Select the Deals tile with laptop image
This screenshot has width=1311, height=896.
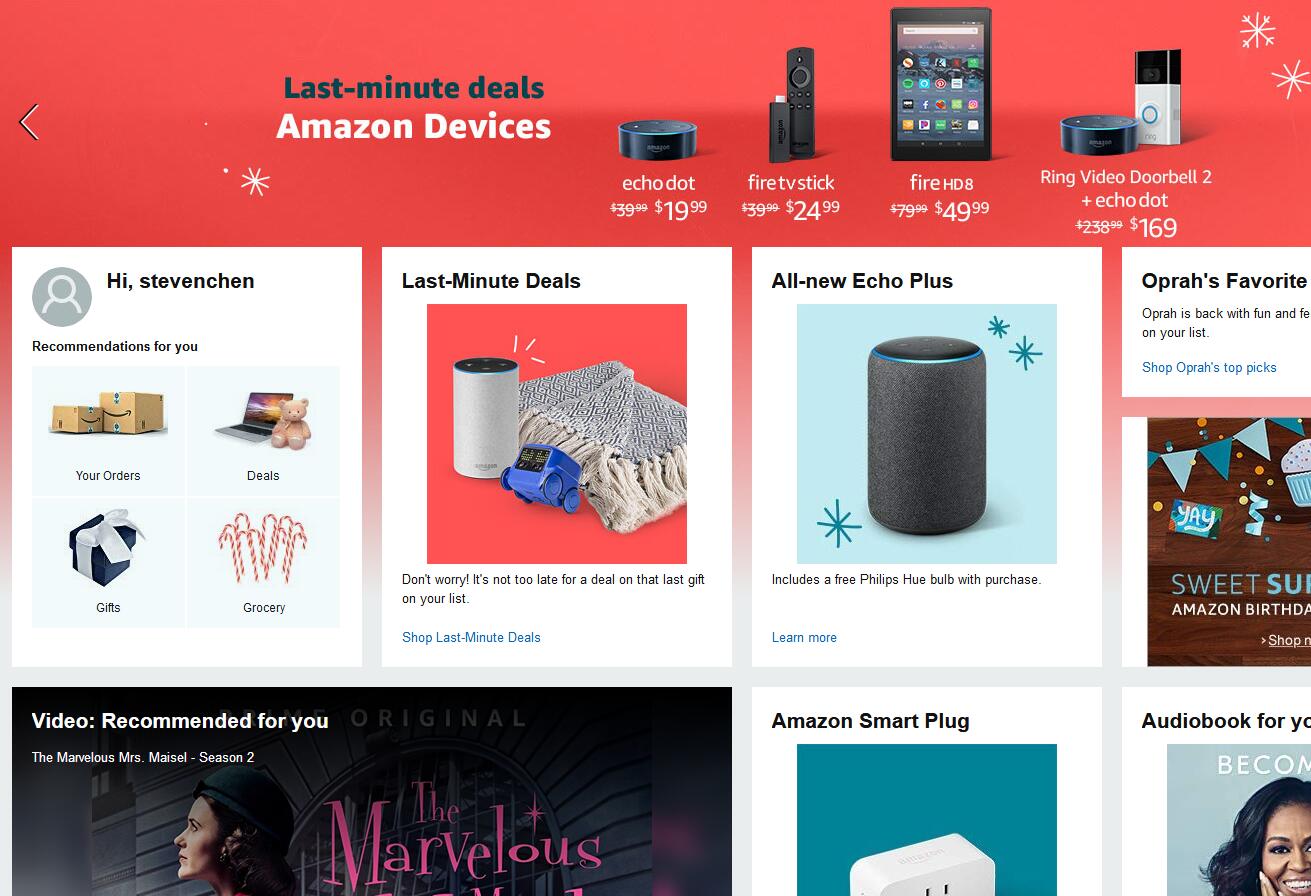click(x=263, y=430)
